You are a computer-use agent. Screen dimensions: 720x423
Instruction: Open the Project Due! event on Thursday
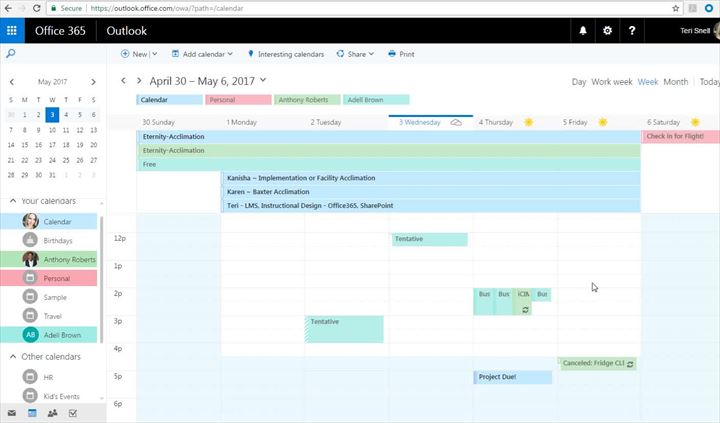coord(512,377)
